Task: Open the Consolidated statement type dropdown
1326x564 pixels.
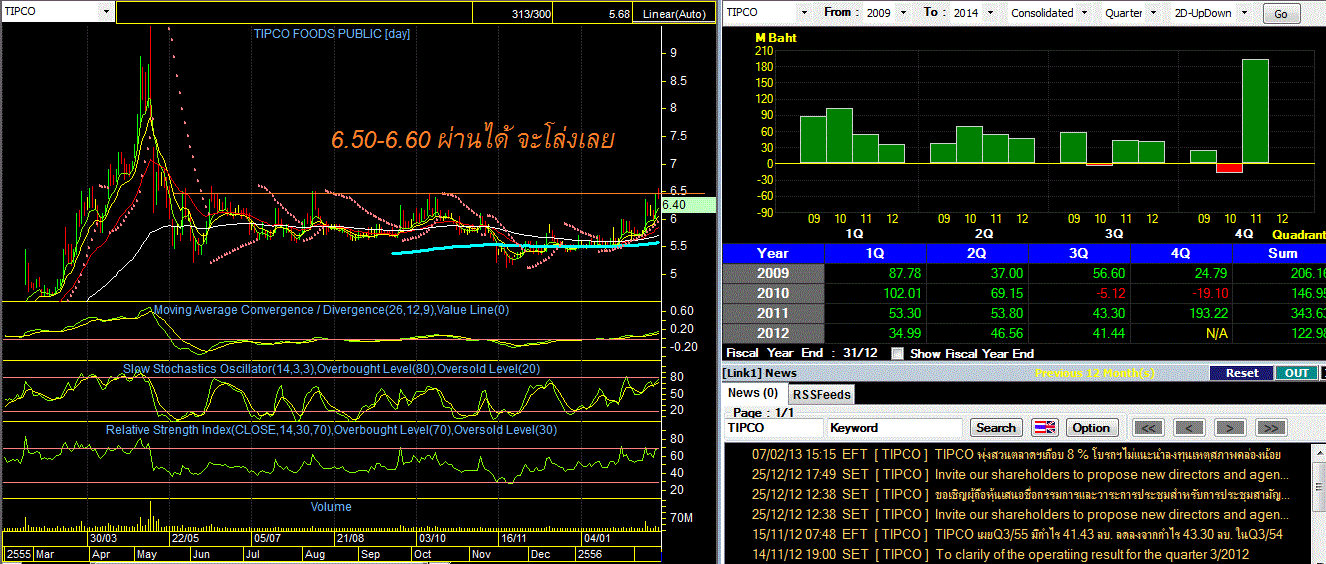Action: point(1083,13)
